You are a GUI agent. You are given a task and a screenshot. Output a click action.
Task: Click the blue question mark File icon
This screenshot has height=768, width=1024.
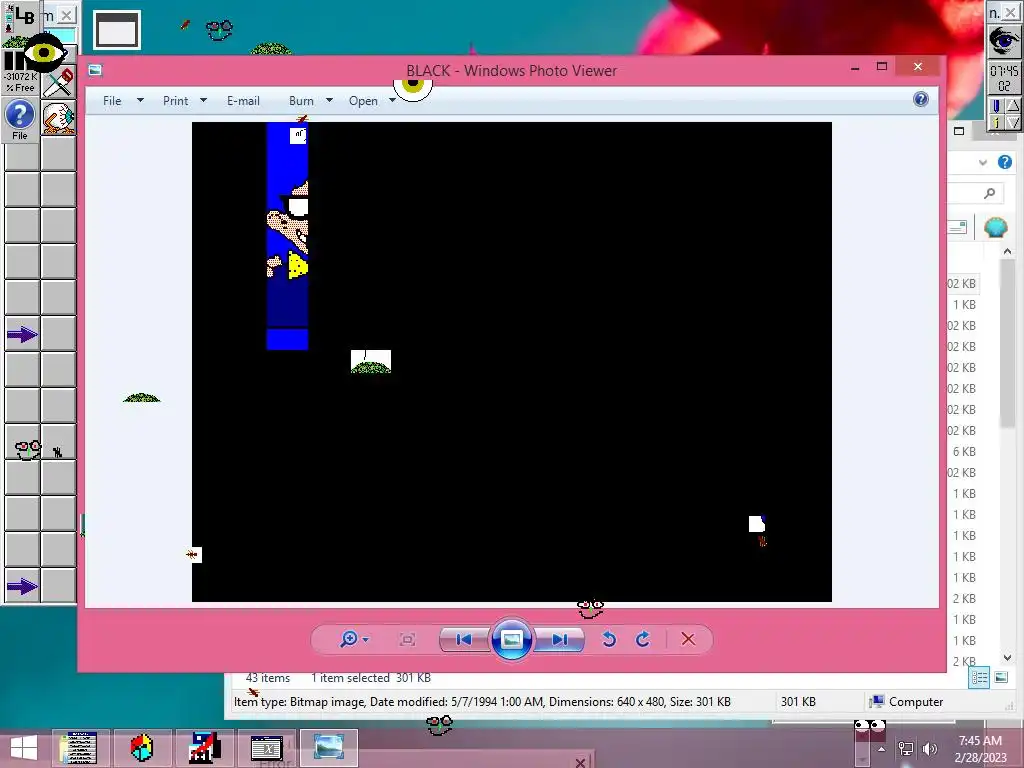point(20,119)
